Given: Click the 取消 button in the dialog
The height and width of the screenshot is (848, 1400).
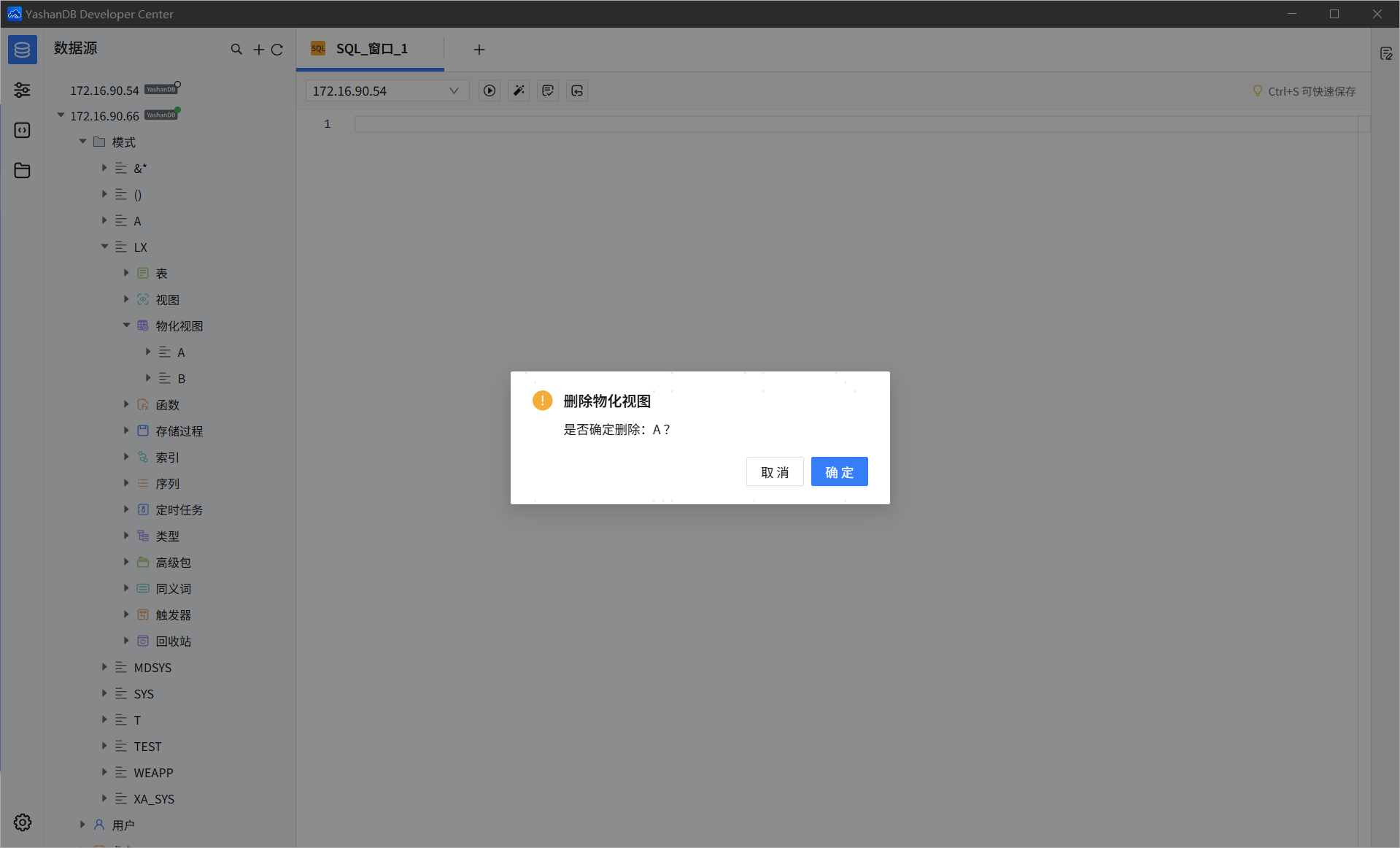Looking at the screenshot, I should click(774, 472).
